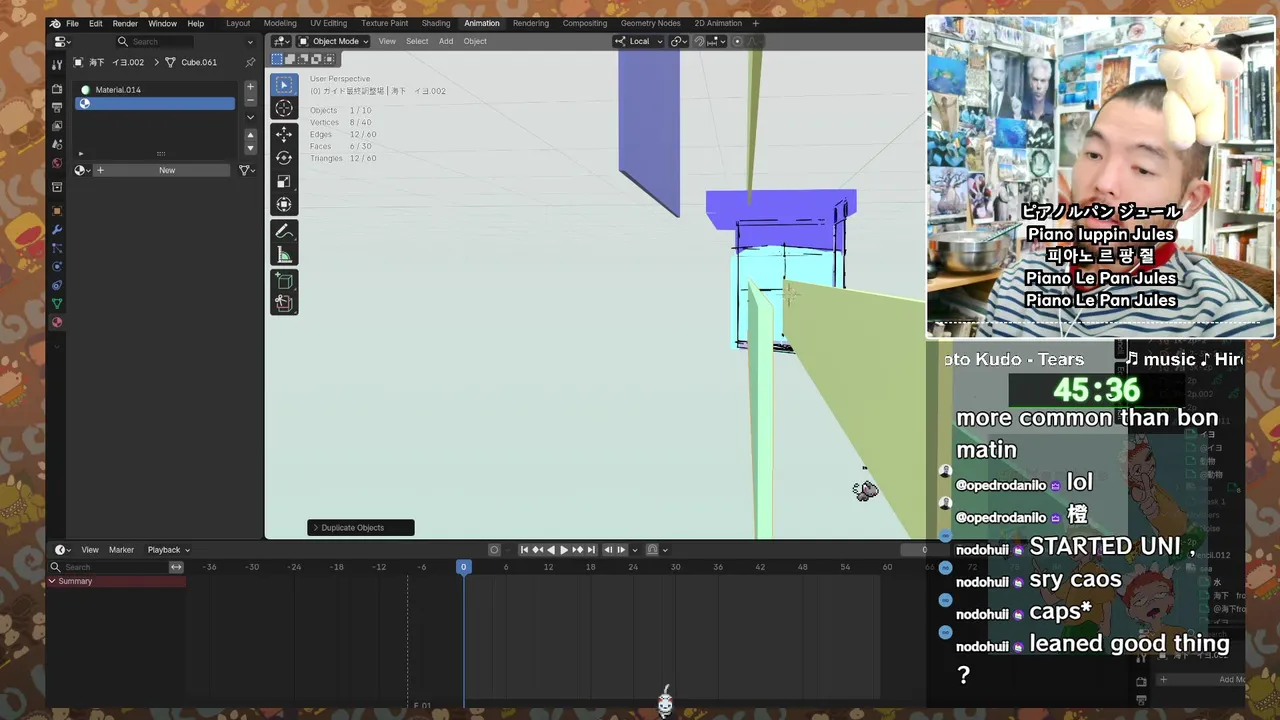The height and width of the screenshot is (720, 1280).
Task: Select the Annotate tool
Action: tap(284, 231)
